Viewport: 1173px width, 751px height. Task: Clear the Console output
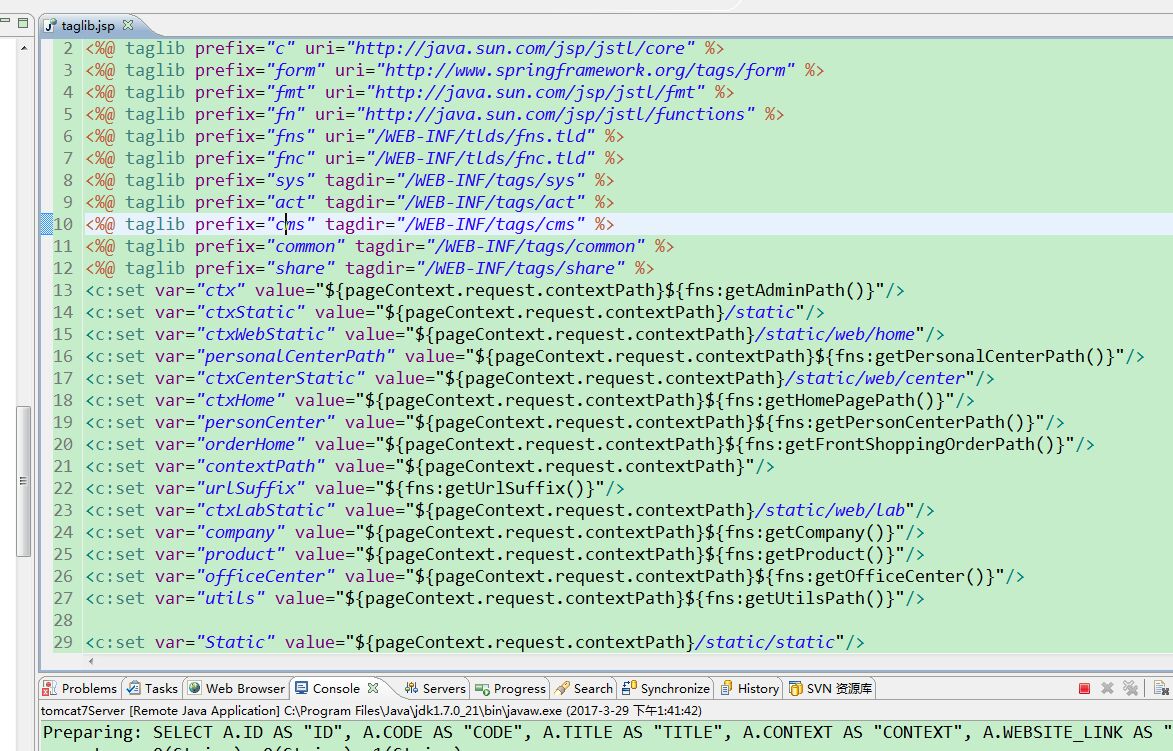tap(1161, 688)
